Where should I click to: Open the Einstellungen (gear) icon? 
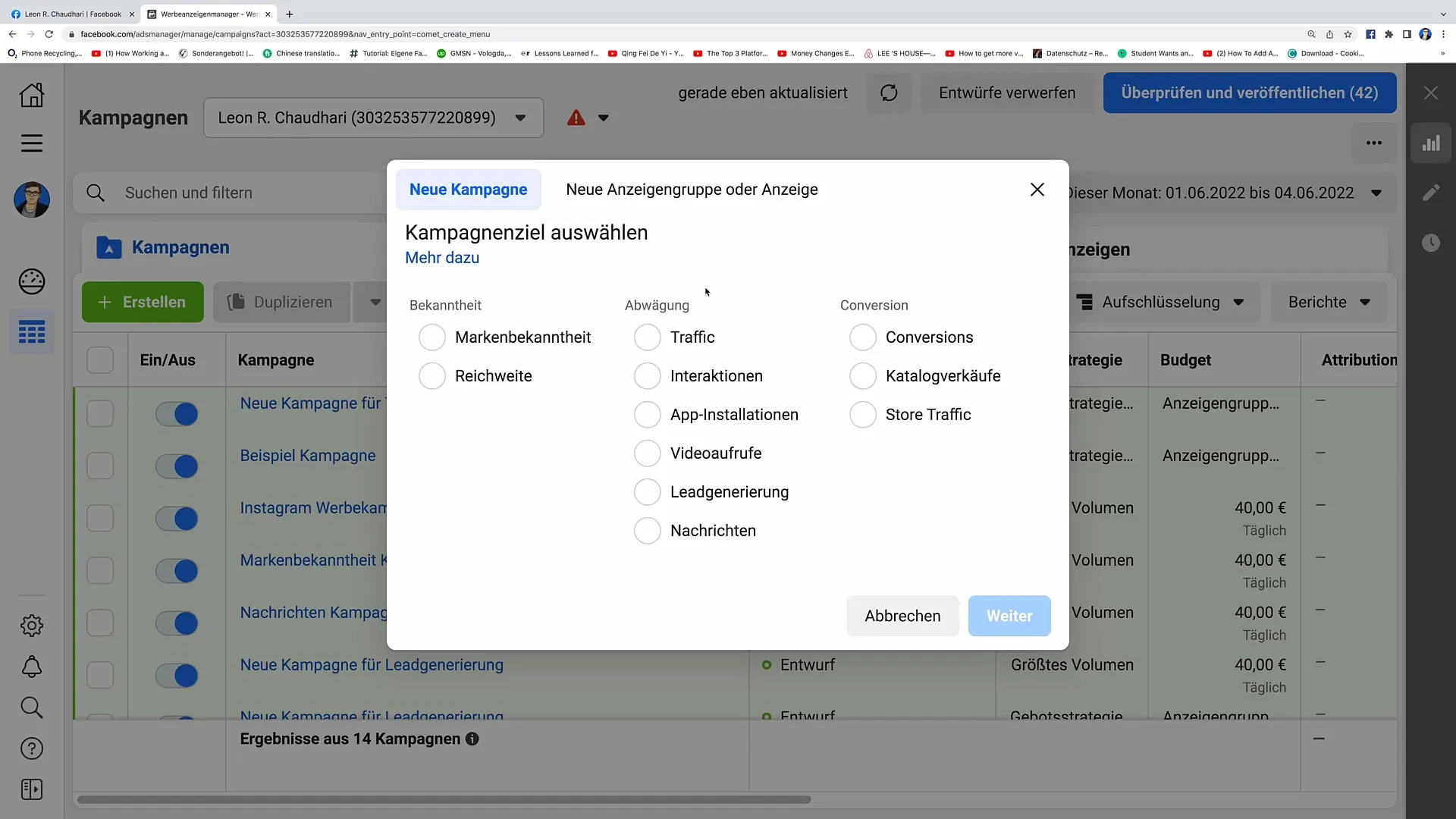coord(31,625)
